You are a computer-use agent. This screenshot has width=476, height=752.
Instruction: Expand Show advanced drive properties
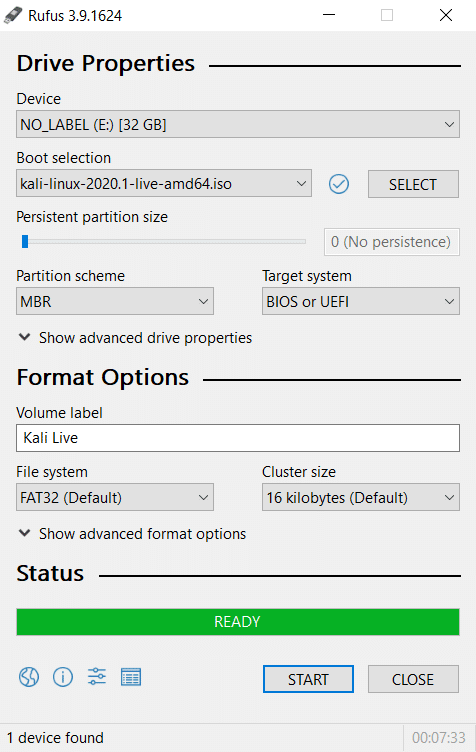coord(135,338)
